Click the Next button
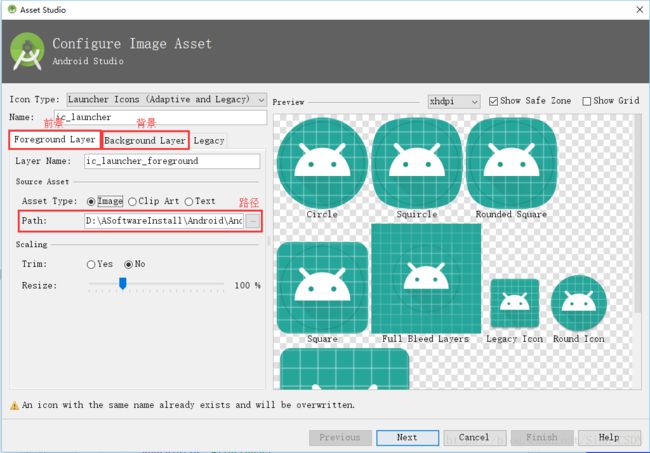650x453 pixels. (x=407, y=438)
